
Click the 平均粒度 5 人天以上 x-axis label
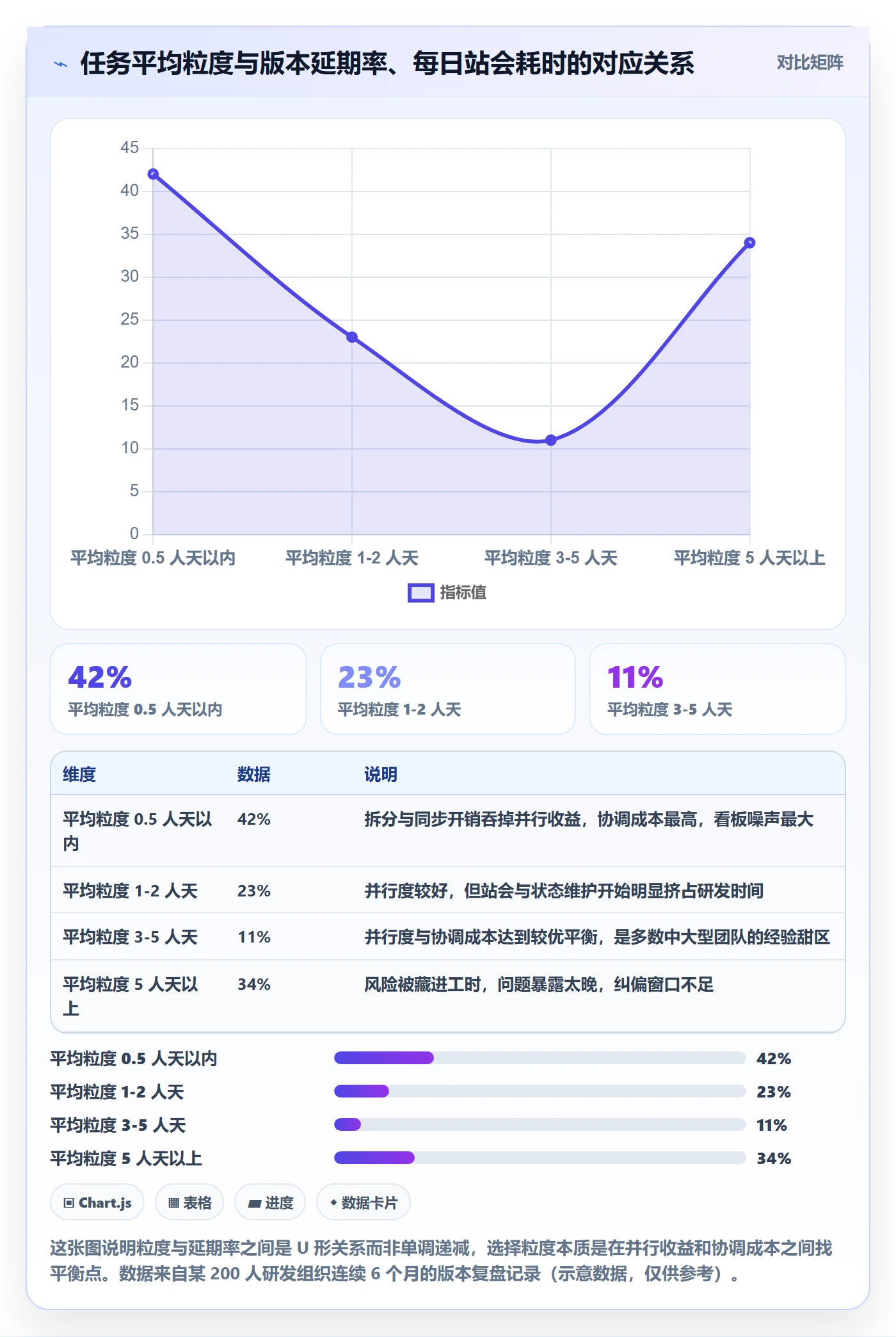pos(749,558)
